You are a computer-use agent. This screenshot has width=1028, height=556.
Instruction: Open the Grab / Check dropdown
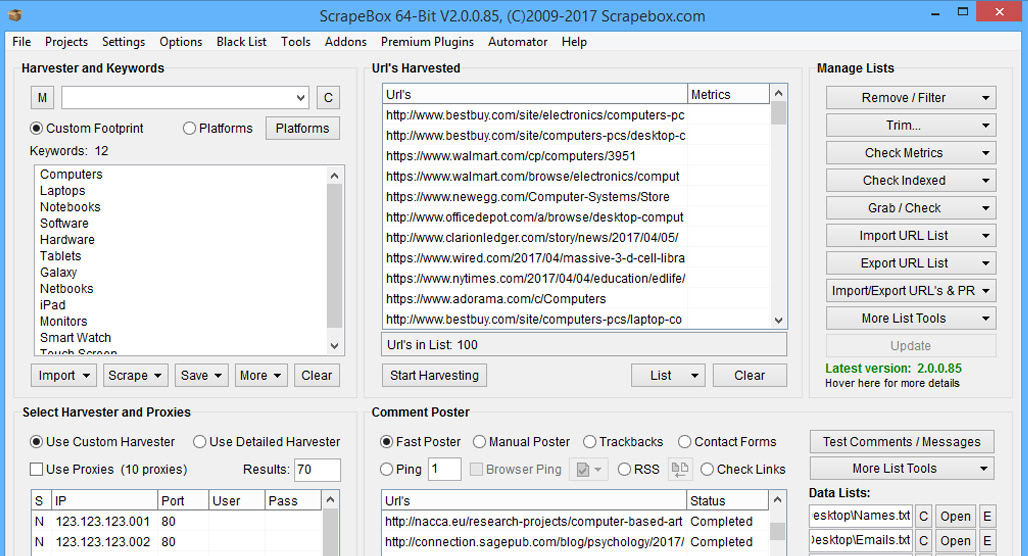tap(911, 208)
